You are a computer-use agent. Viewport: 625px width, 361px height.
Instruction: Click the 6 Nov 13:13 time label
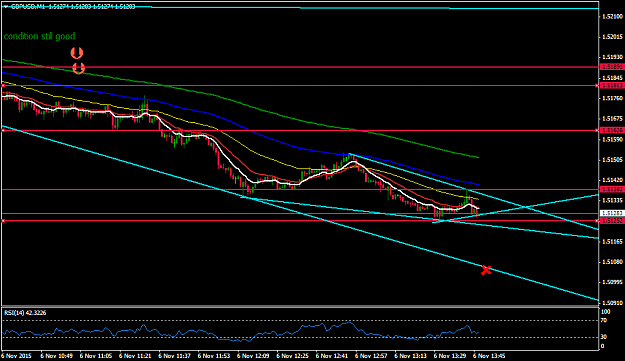[x=411, y=355]
